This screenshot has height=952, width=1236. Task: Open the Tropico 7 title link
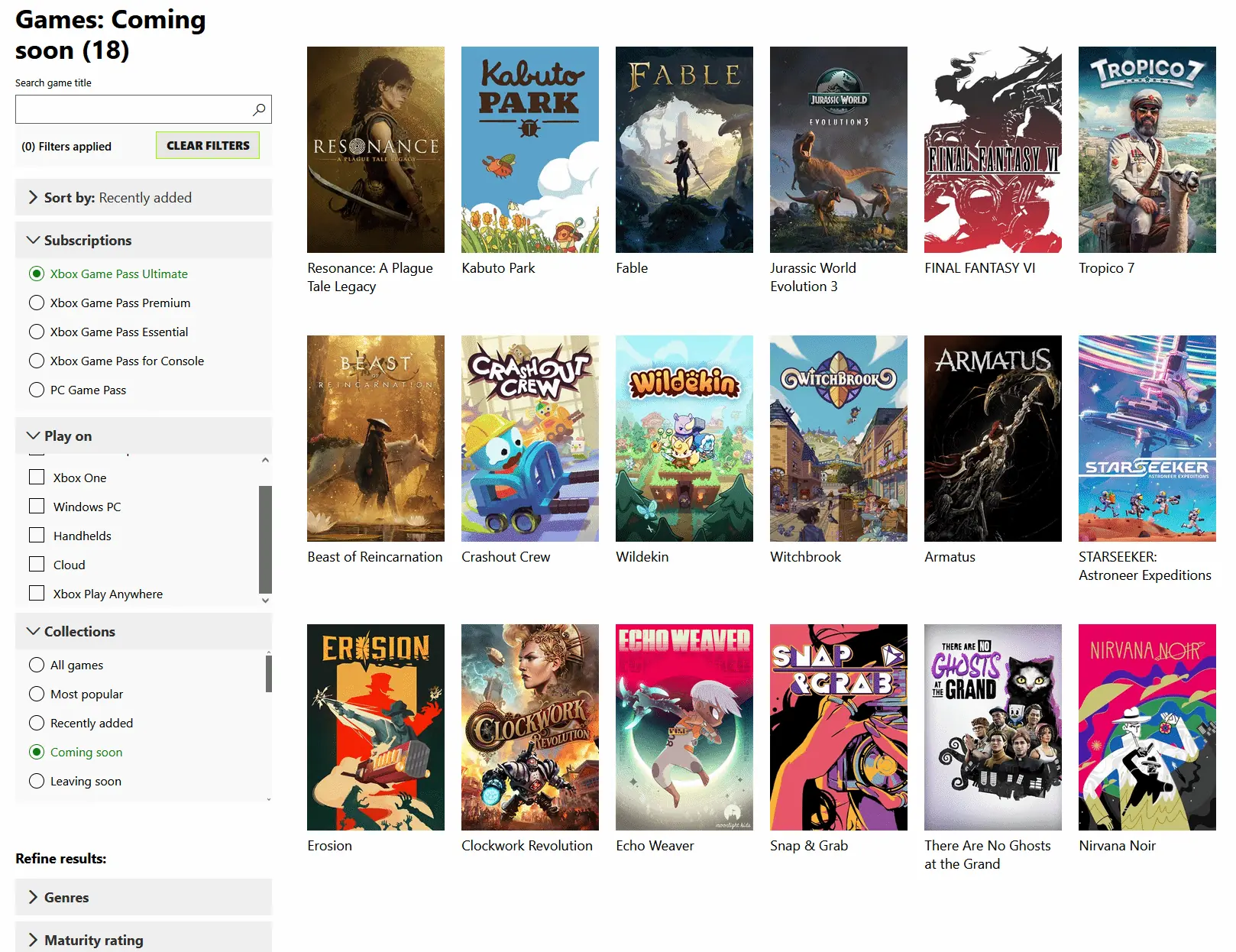pyautogui.click(x=1106, y=268)
